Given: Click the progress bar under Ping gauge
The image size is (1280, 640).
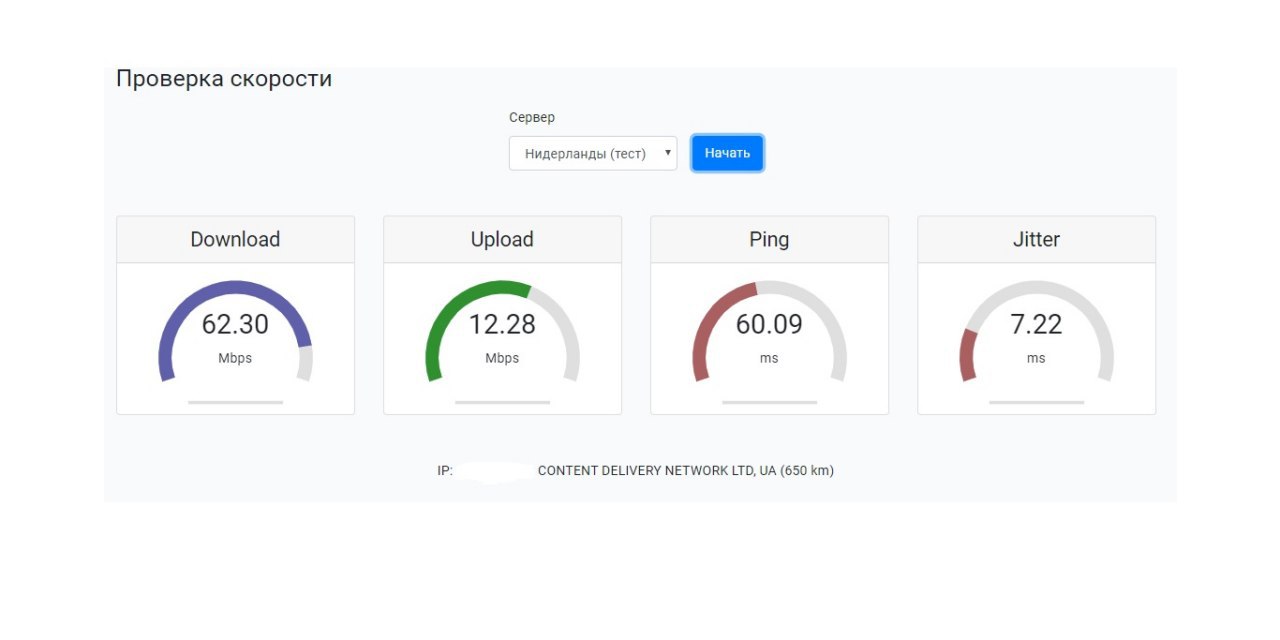Looking at the screenshot, I should [769, 402].
